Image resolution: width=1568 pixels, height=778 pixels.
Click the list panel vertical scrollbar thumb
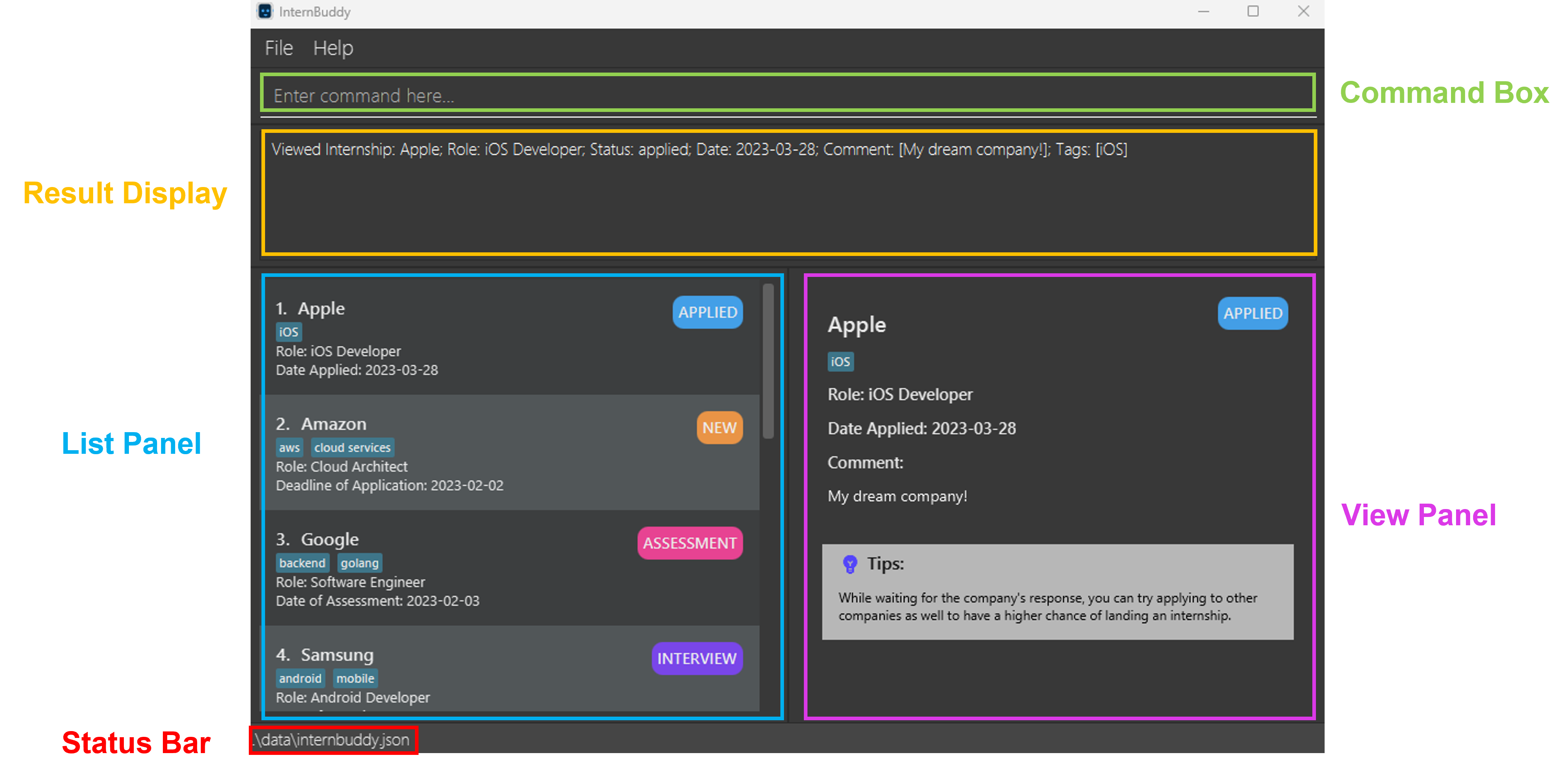(768, 361)
